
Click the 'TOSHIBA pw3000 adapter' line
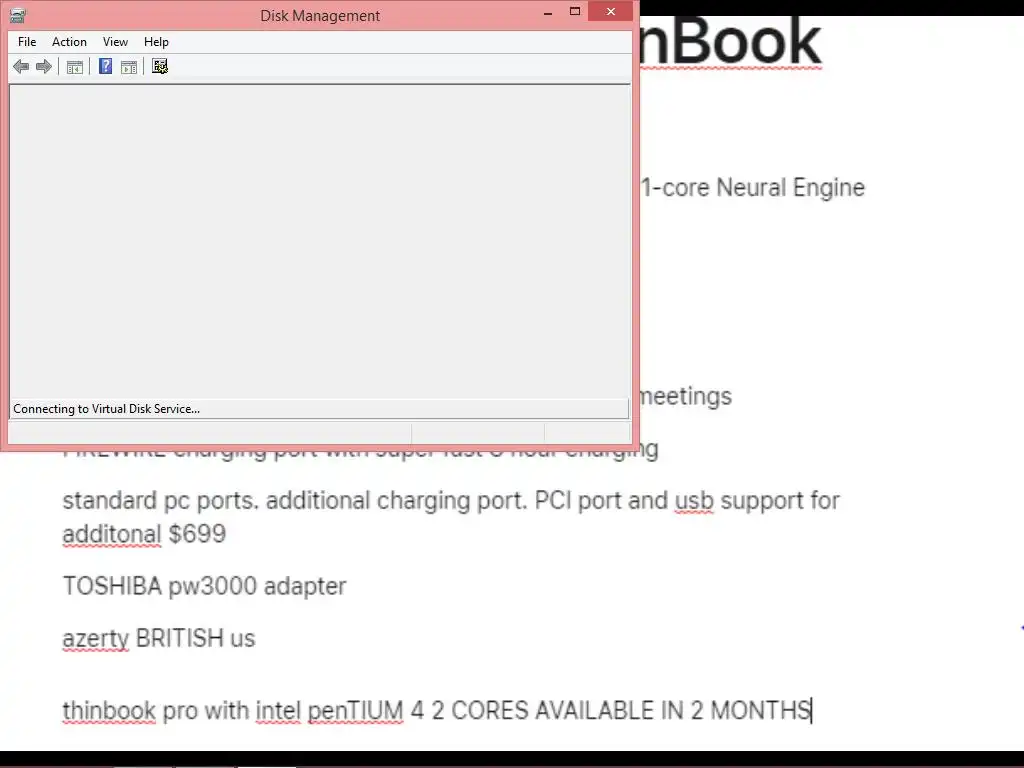pyautogui.click(x=204, y=586)
